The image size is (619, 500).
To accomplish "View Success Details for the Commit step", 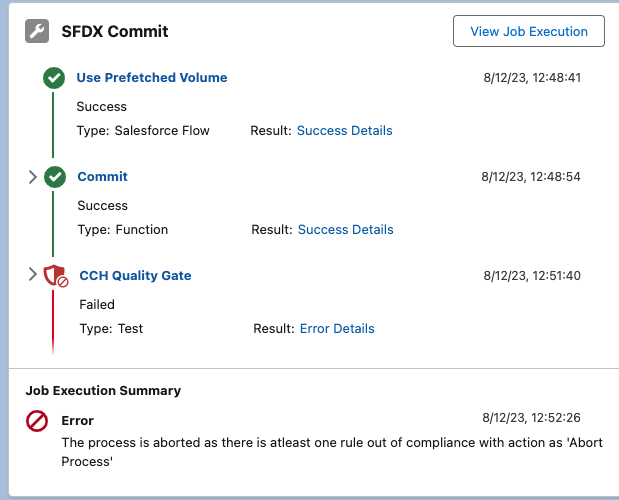I will pos(345,230).
